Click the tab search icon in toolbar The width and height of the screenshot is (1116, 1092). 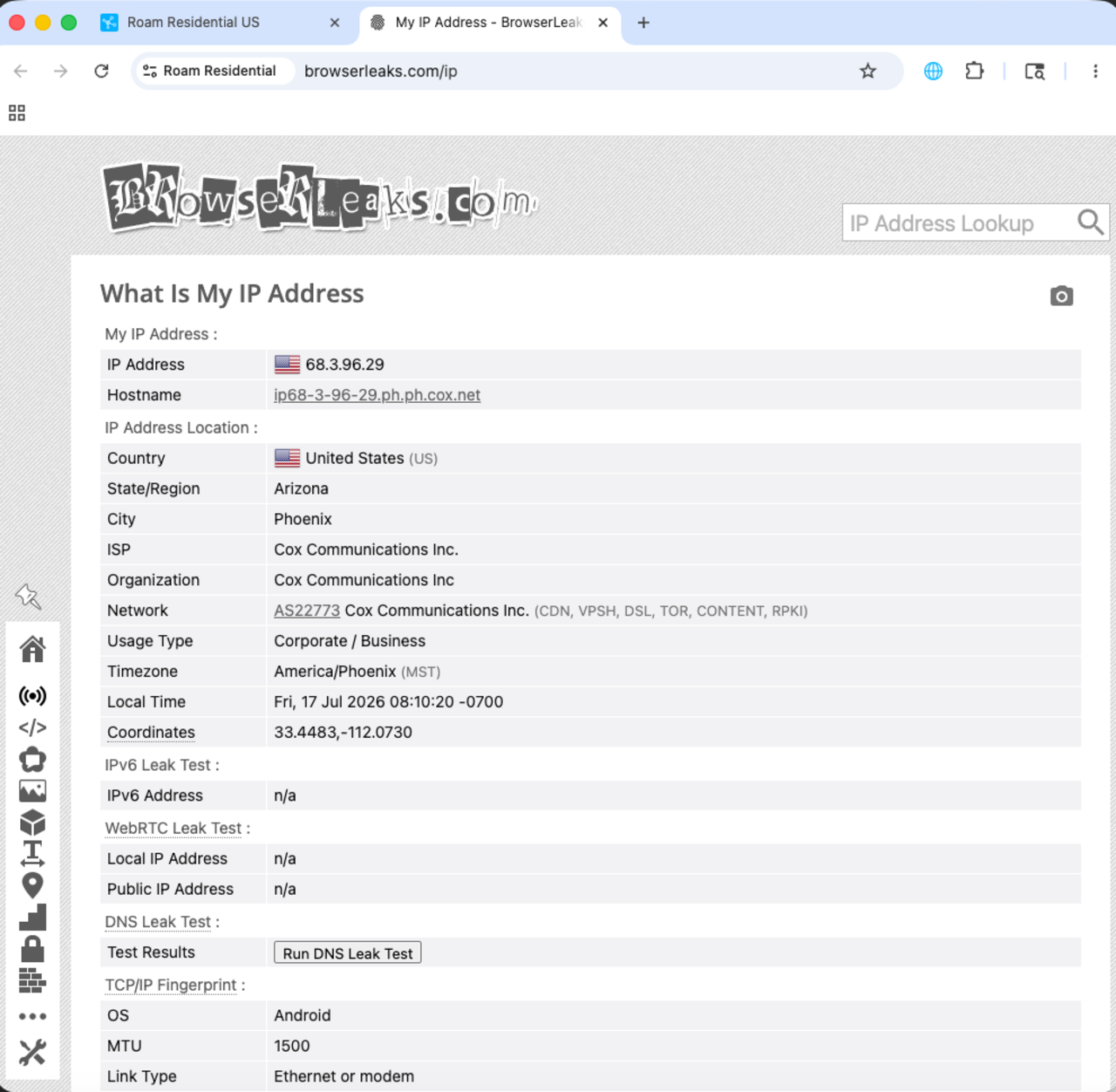pos(1035,72)
